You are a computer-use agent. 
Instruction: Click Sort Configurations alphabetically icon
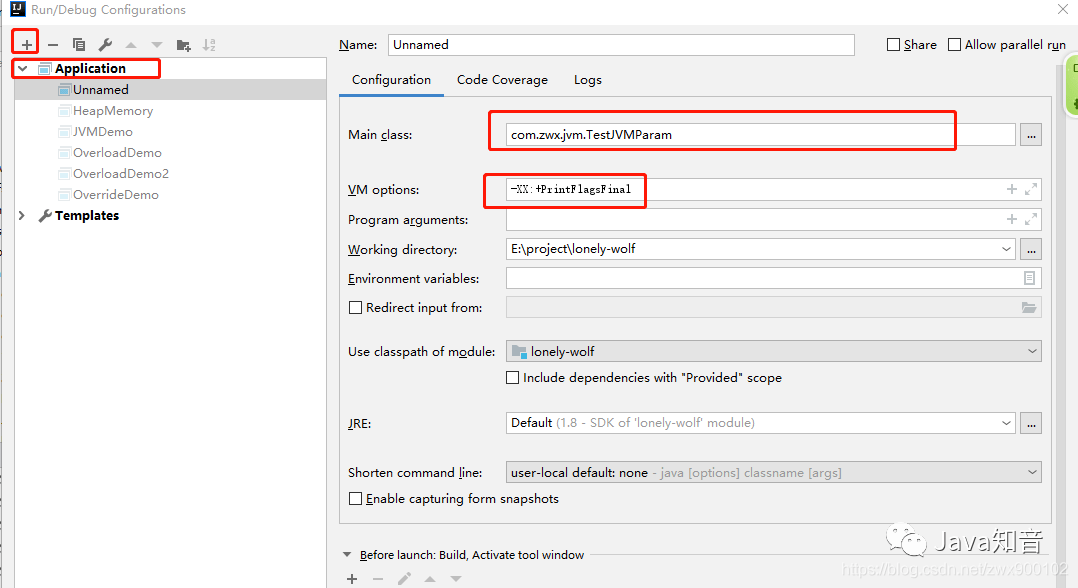209,45
